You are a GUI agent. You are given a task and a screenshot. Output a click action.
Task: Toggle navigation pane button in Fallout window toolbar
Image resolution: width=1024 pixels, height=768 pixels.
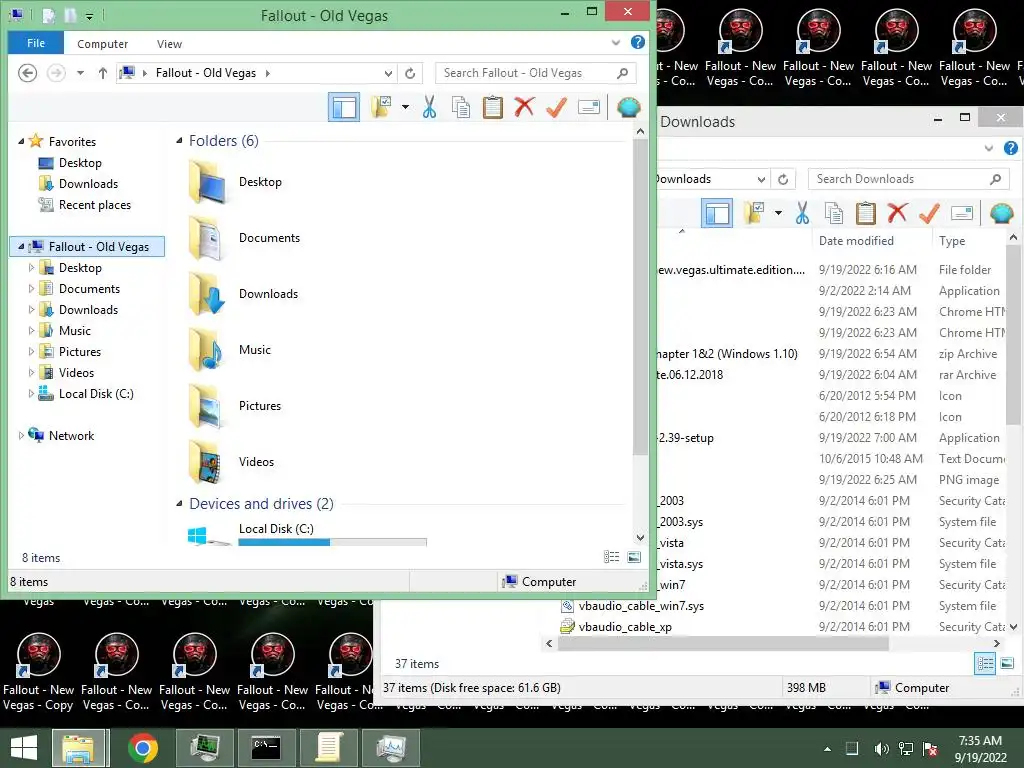344,107
